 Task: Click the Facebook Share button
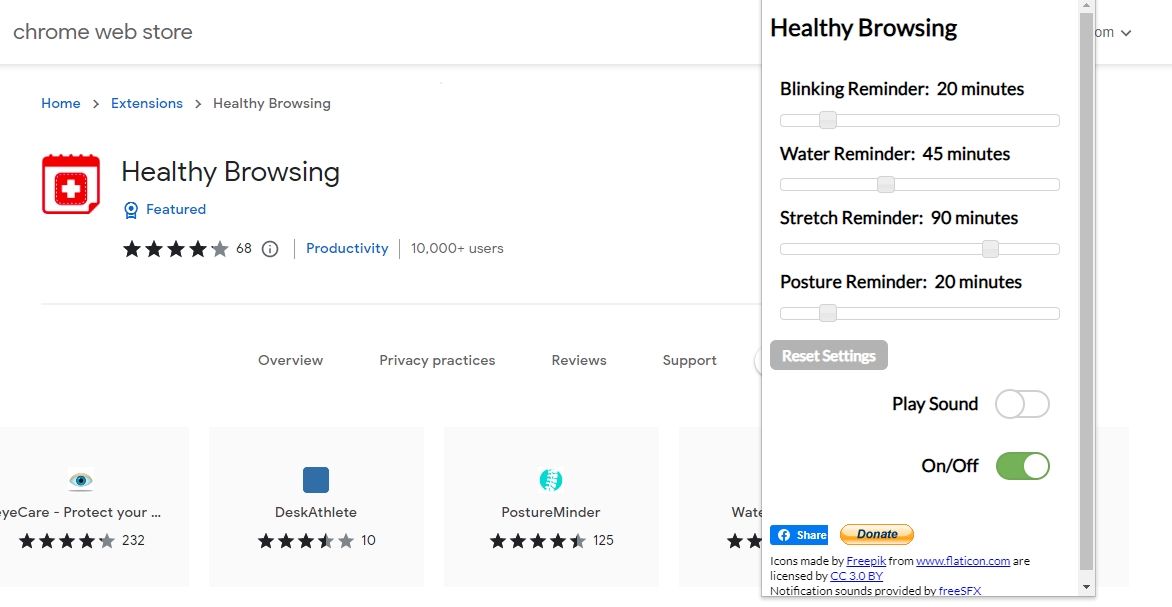click(x=799, y=535)
